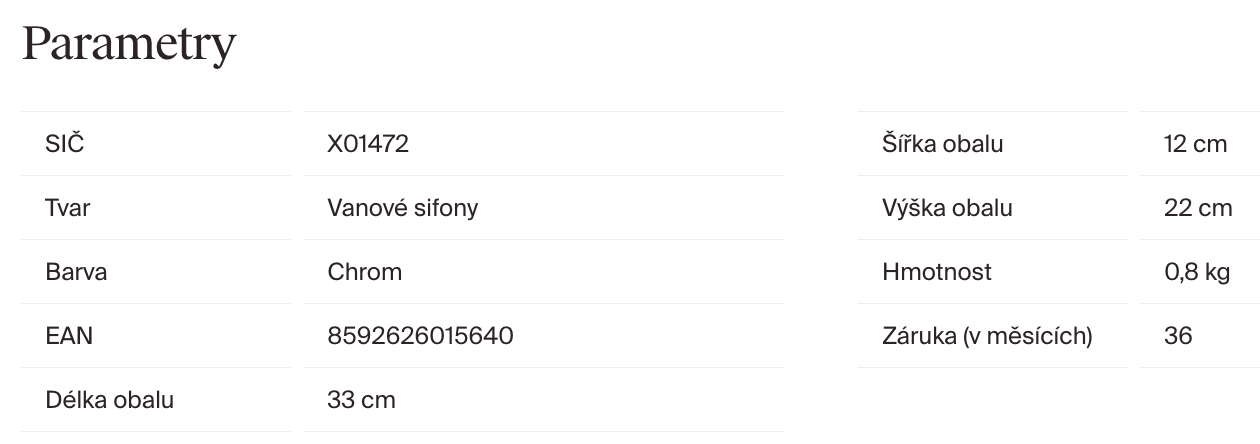The height and width of the screenshot is (444, 1260).
Task: Click the Hmotnost parameter label
Action: tap(937, 272)
